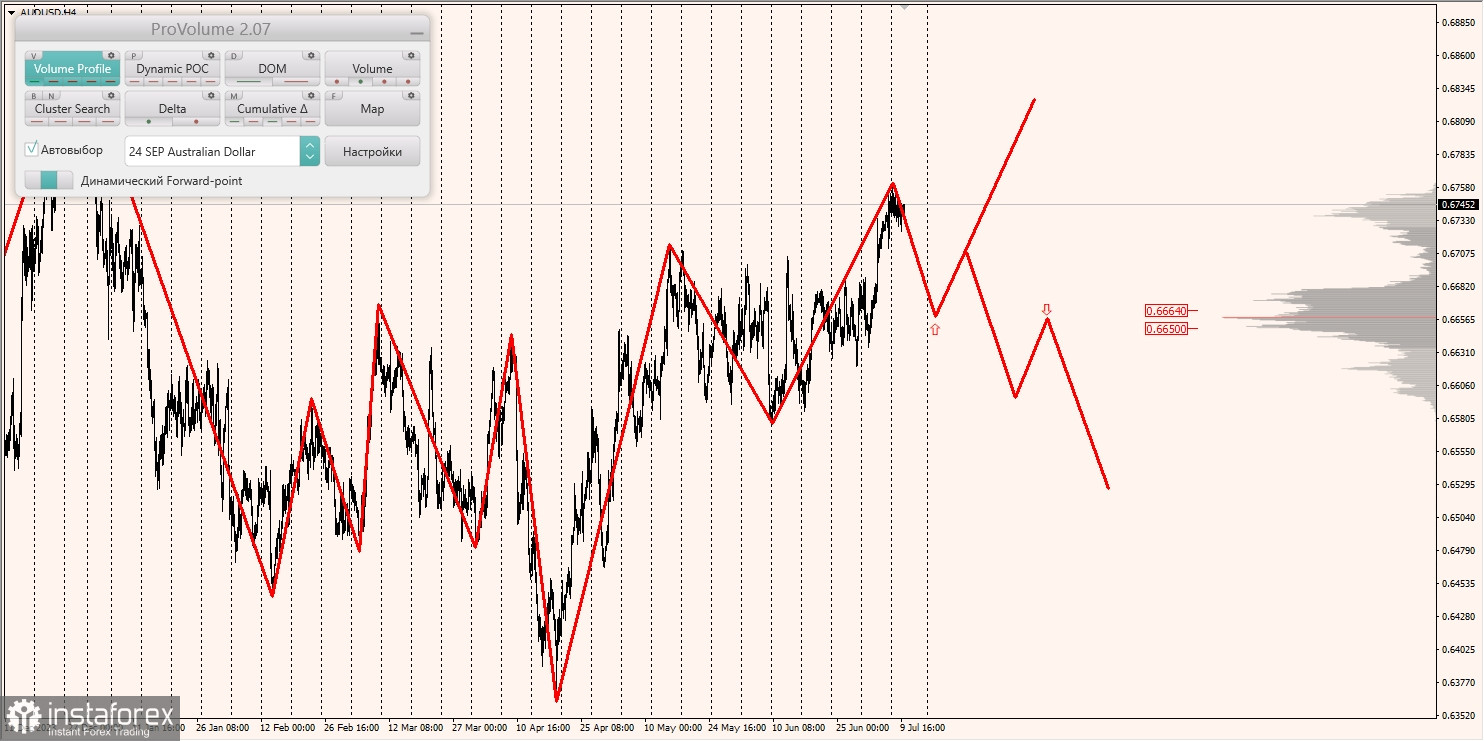
Task: Activate the Delta button
Action: point(172,109)
